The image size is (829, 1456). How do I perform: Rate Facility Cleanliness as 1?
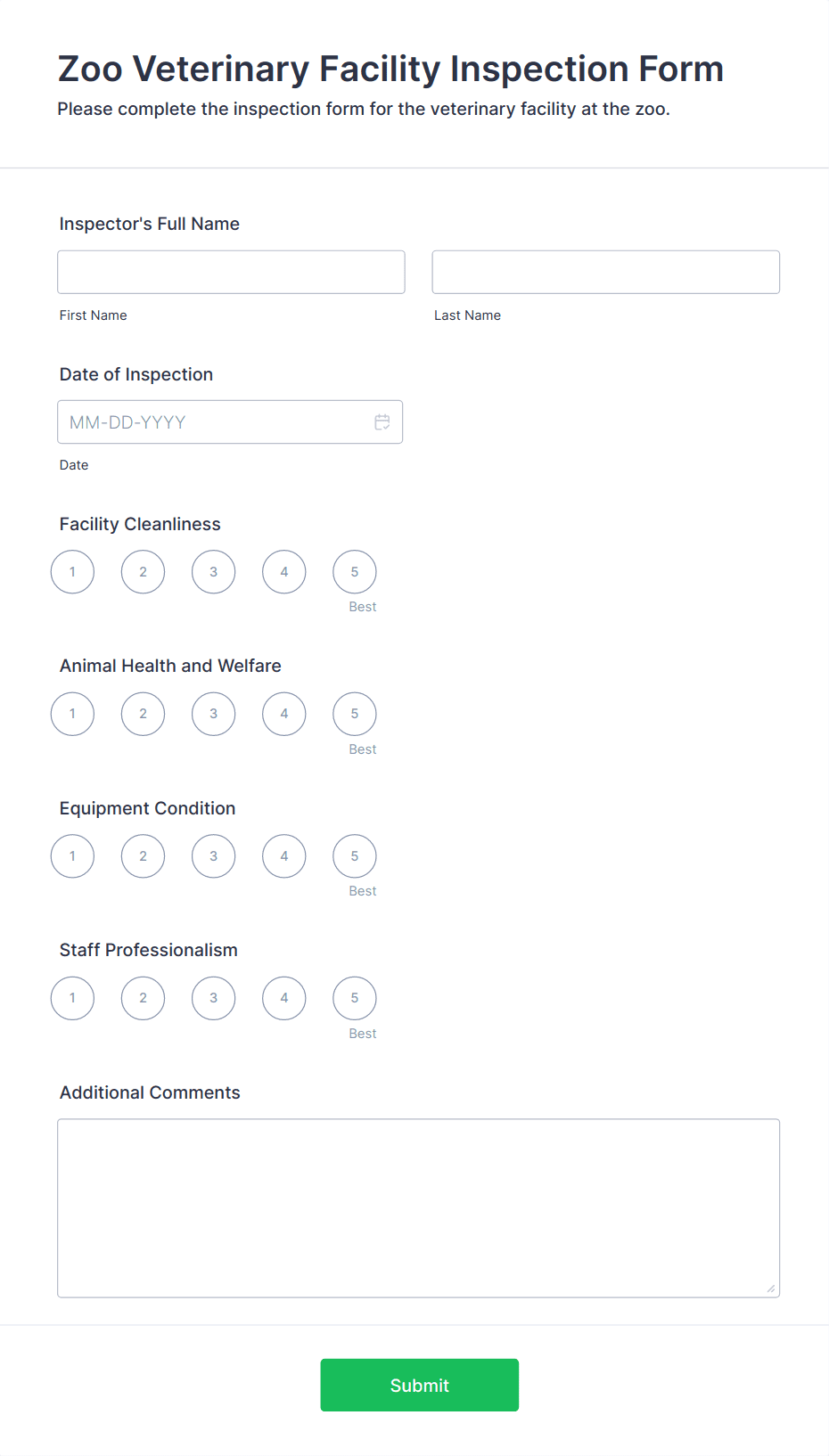72,572
